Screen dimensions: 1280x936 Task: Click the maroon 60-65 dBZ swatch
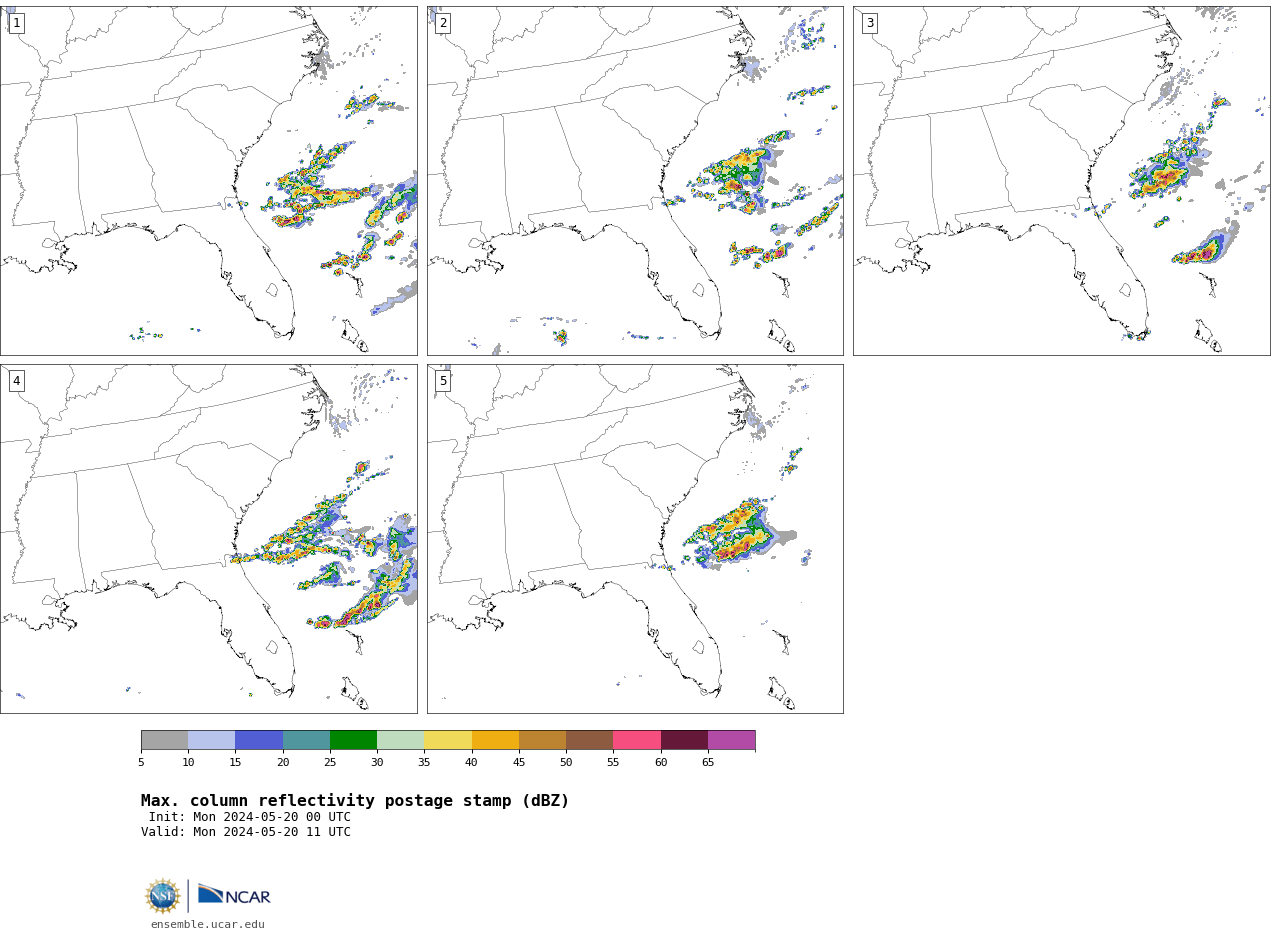[x=684, y=740]
